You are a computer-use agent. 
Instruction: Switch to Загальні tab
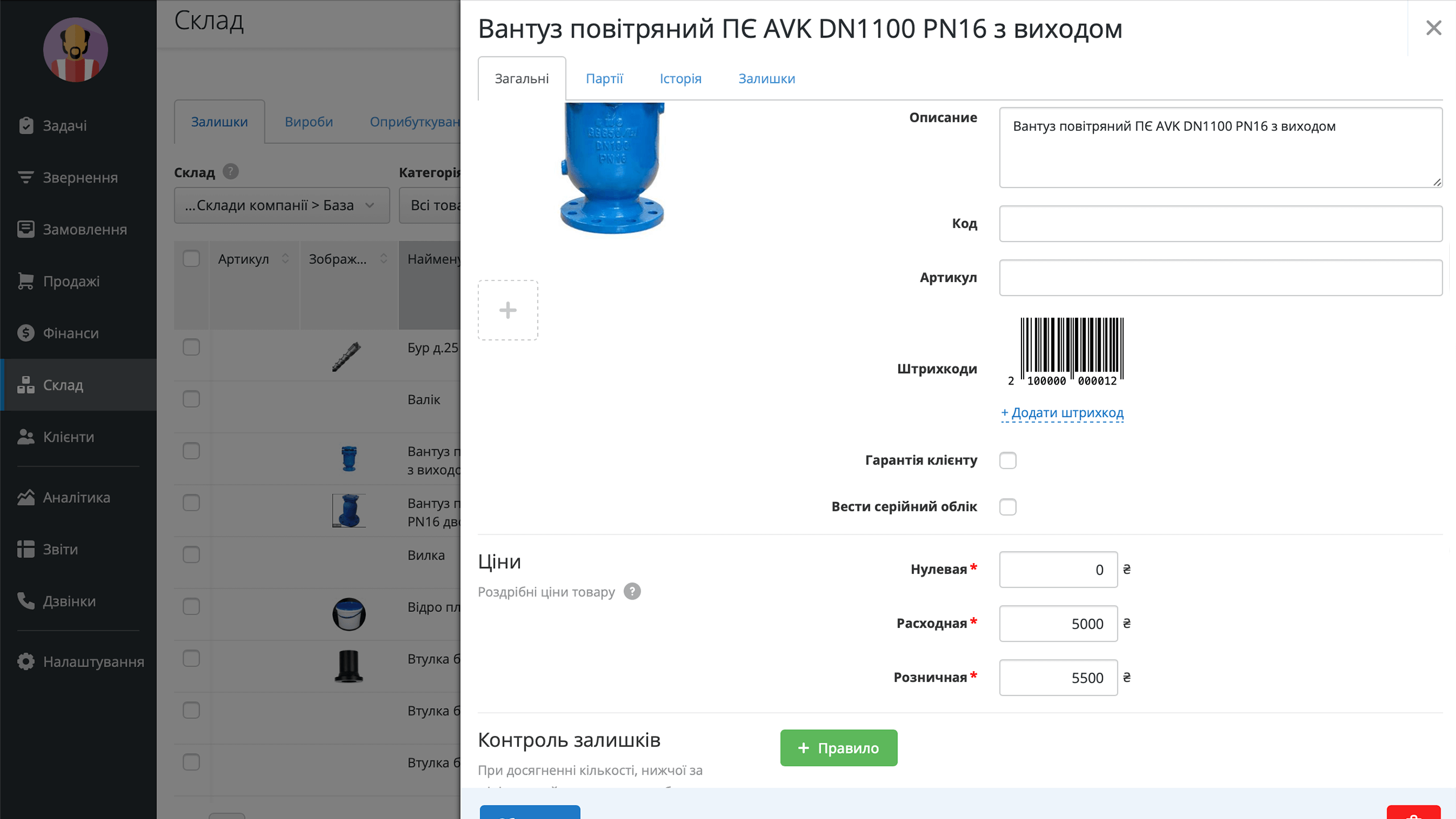pyautogui.click(x=522, y=78)
